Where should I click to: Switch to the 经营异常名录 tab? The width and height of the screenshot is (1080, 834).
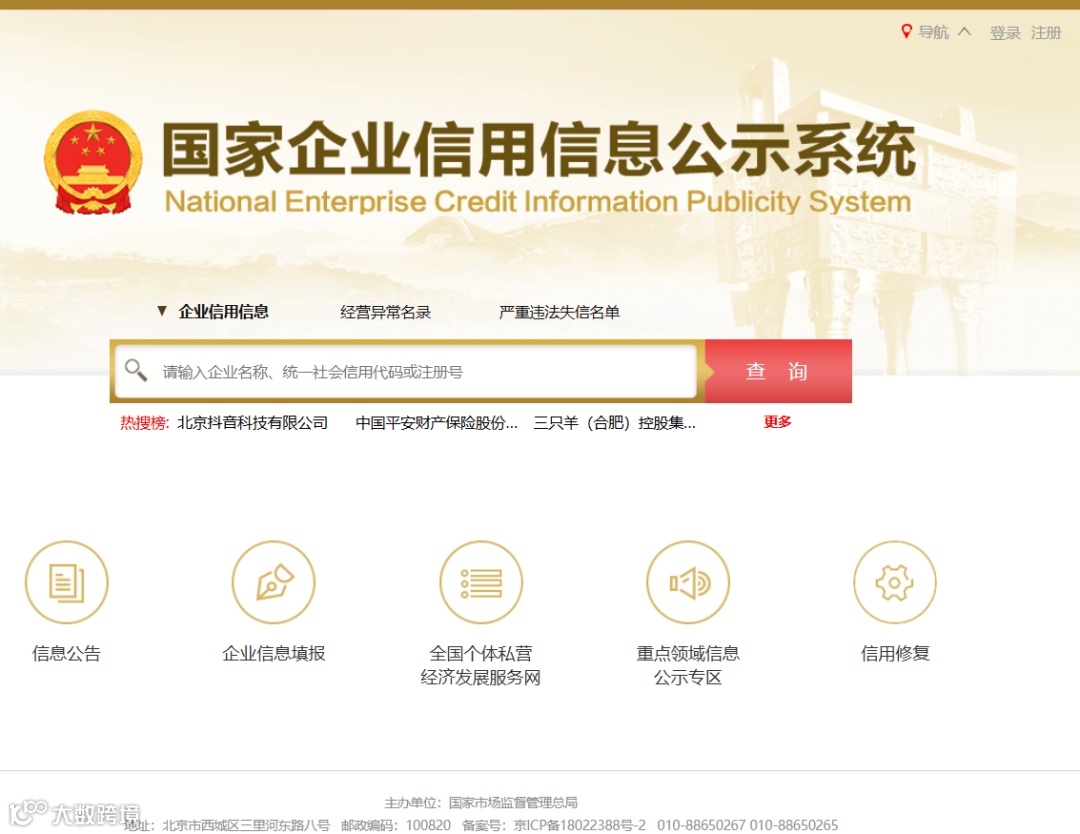(386, 312)
